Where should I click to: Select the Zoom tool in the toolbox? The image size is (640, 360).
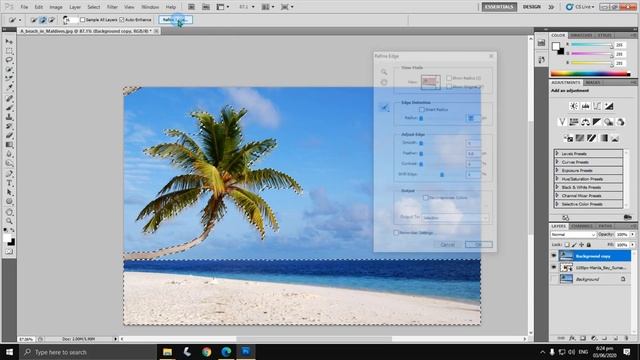coord(9,221)
